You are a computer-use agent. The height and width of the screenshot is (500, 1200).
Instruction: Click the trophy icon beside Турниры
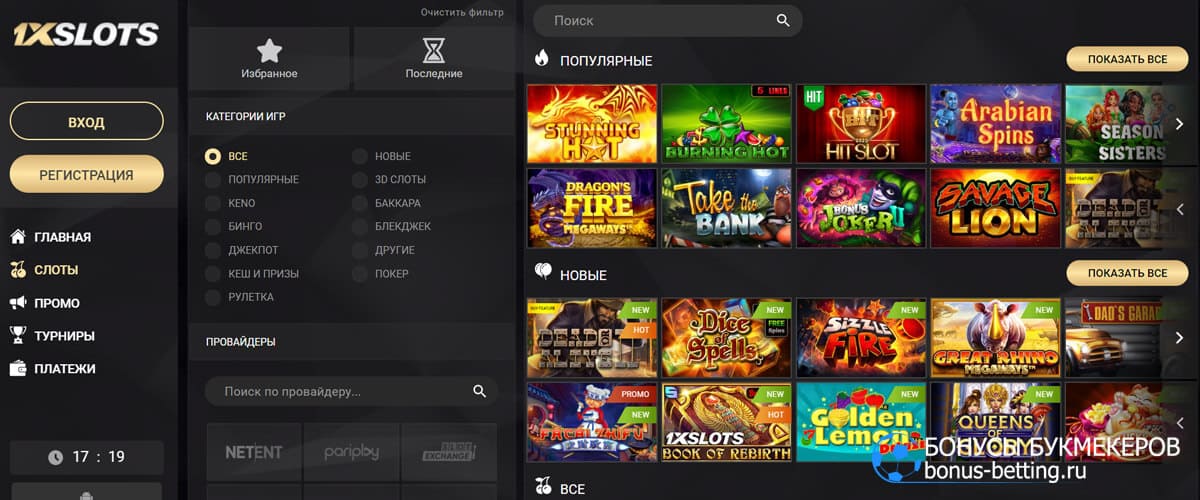tap(18, 336)
